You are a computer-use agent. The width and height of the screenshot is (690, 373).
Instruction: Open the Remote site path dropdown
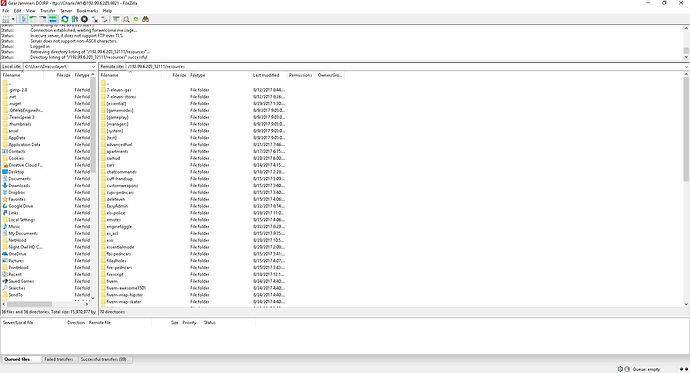pos(686,66)
